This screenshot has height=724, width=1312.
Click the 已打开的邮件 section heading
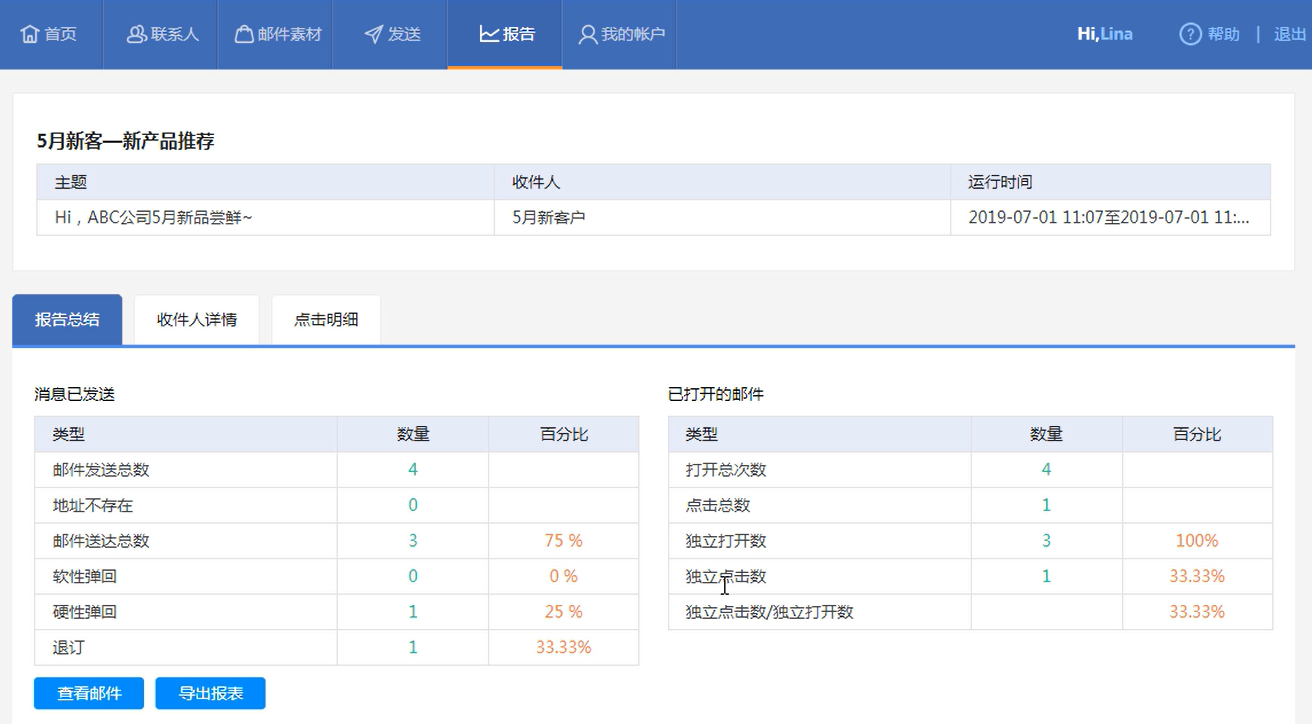(x=716, y=394)
